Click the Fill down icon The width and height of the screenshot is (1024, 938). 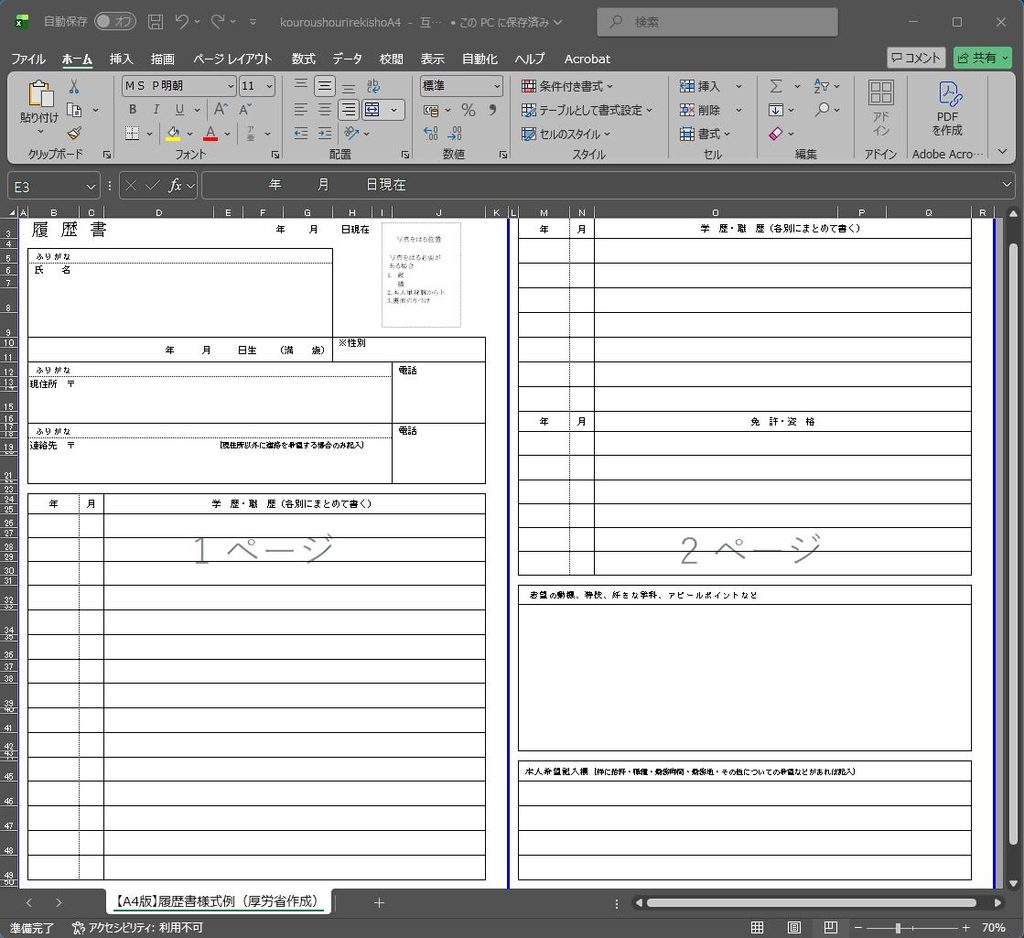(775, 110)
